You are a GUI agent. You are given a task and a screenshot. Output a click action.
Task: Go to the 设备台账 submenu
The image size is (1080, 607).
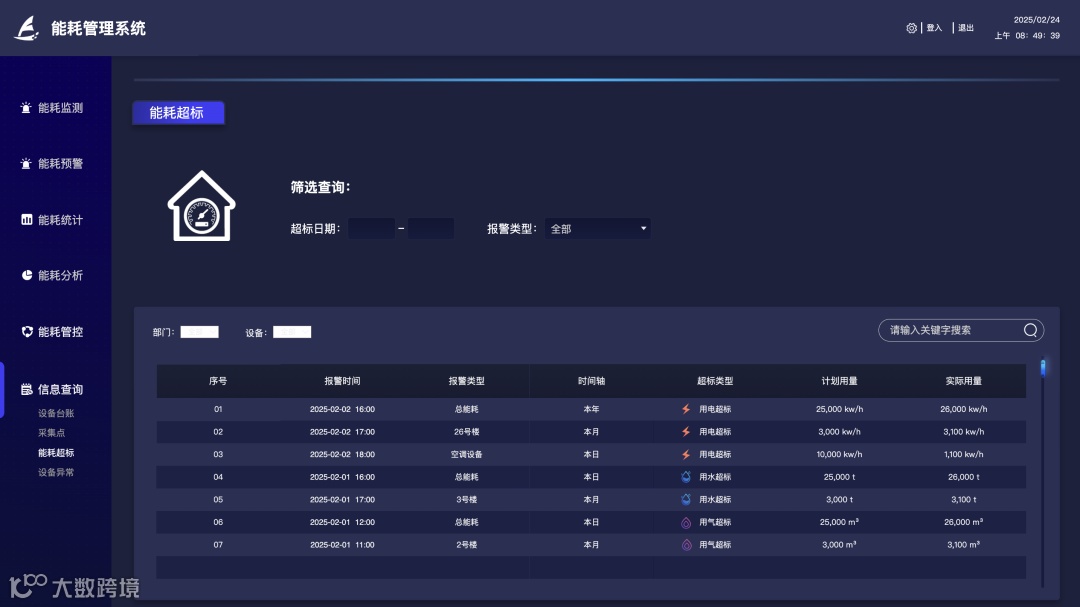click(x=56, y=413)
